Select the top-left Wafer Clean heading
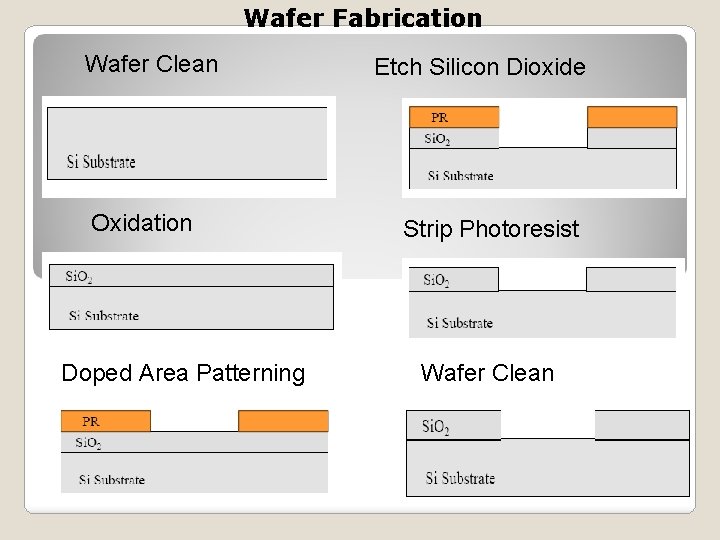This screenshot has width=720, height=540. click(151, 64)
